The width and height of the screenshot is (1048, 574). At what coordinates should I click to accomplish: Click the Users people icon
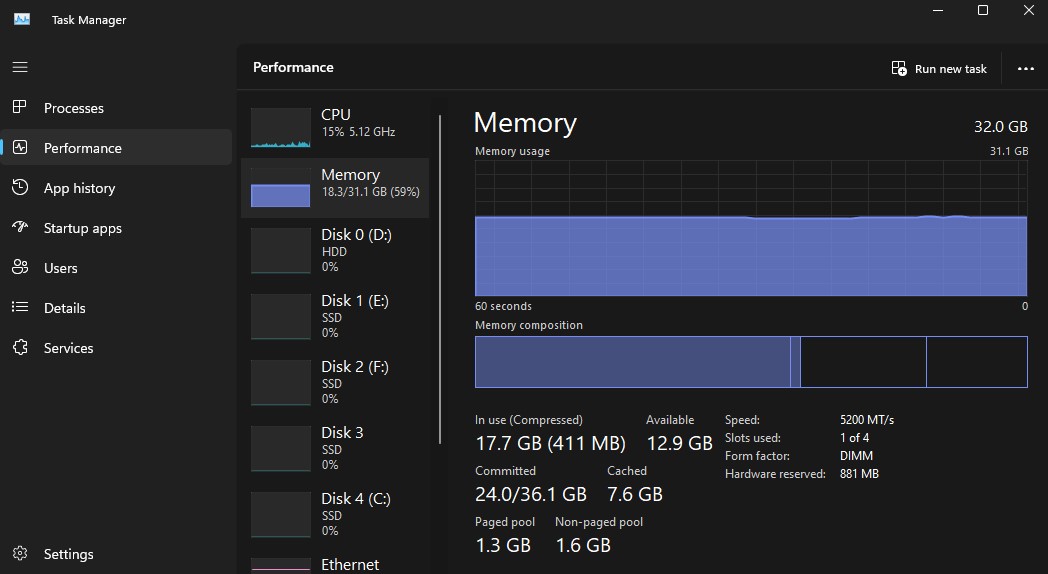pos(20,267)
